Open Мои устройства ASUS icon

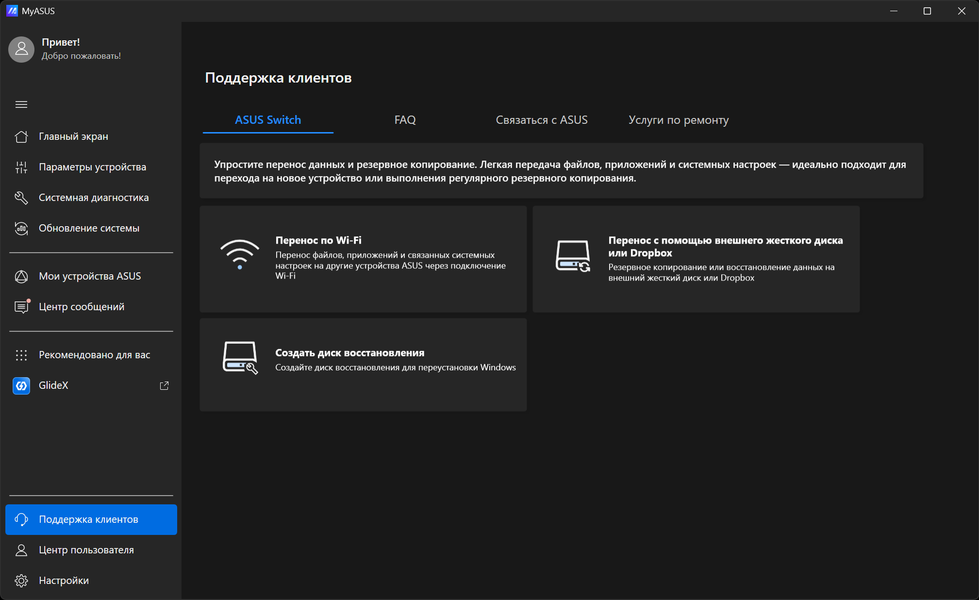pos(21,277)
